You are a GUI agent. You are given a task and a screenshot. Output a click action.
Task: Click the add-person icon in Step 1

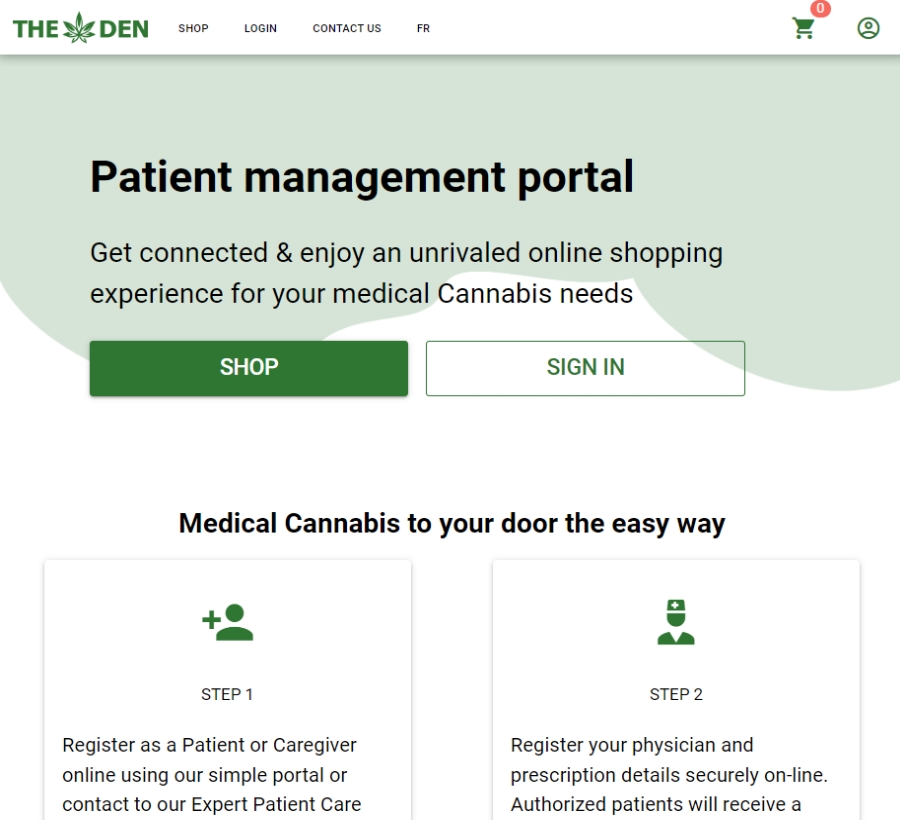click(227, 622)
